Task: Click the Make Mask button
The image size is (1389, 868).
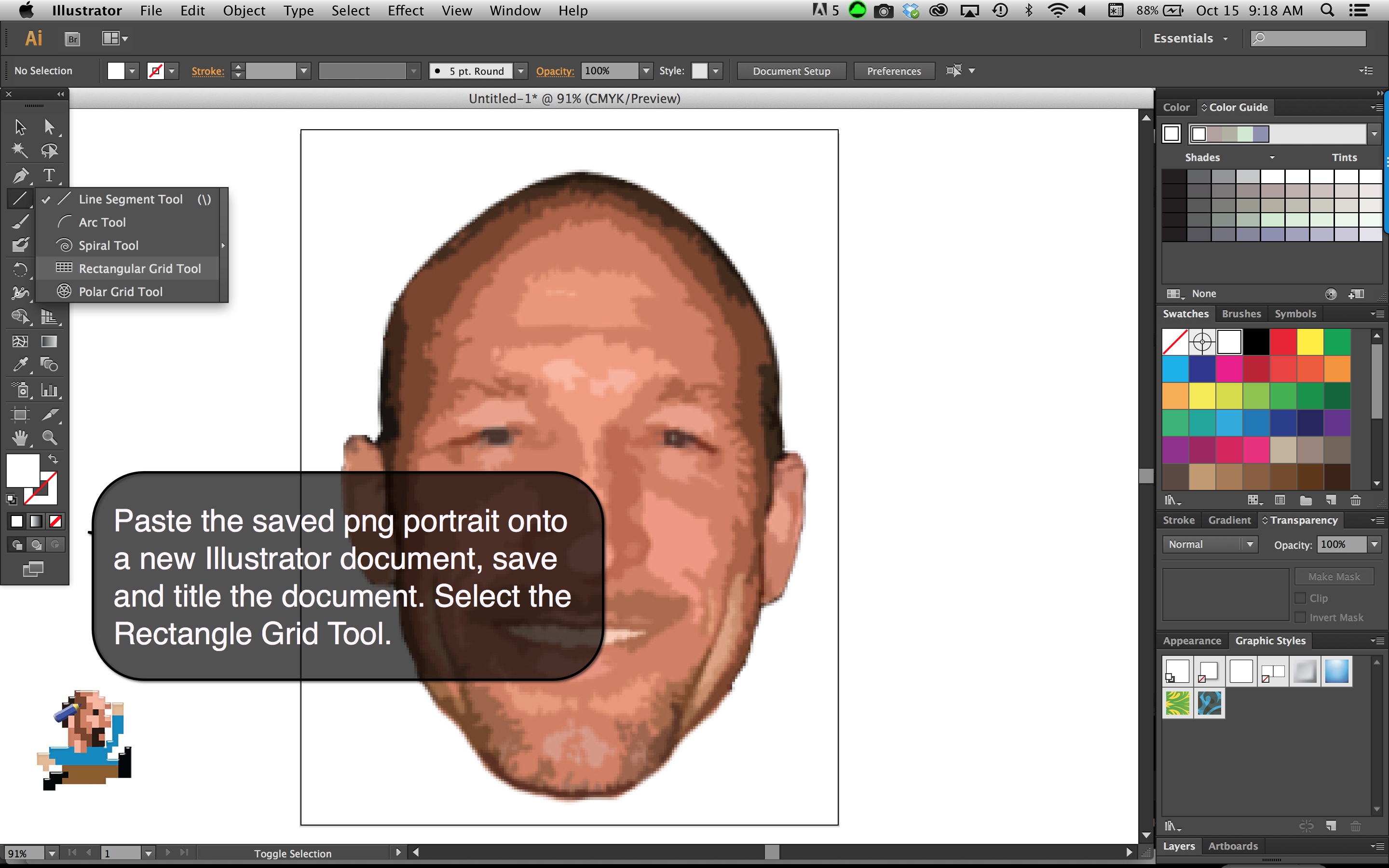Action: 1334,576
